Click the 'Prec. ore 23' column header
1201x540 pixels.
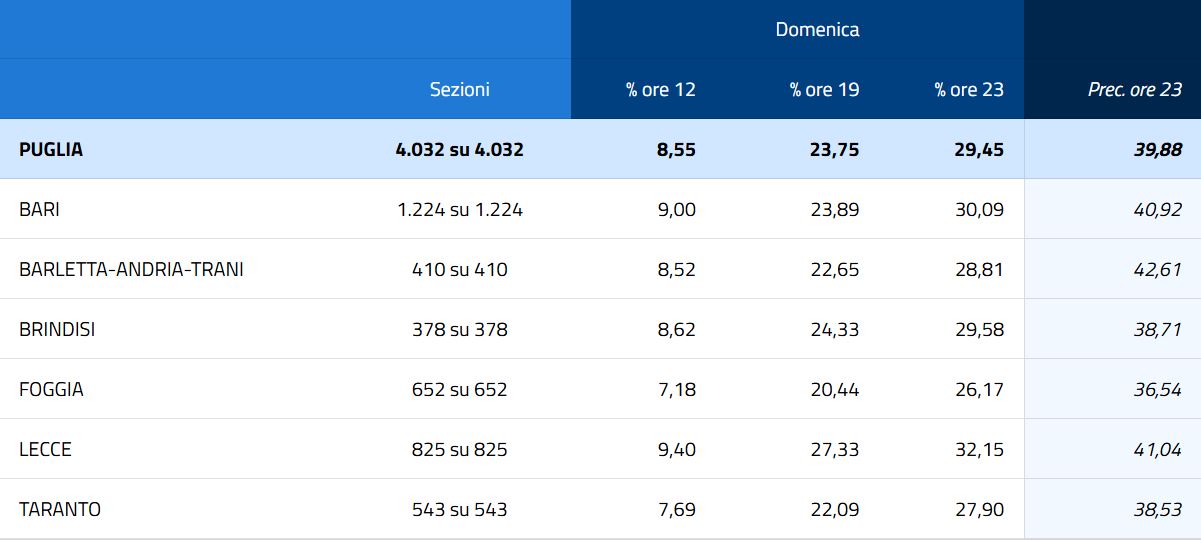point(1134,89)
